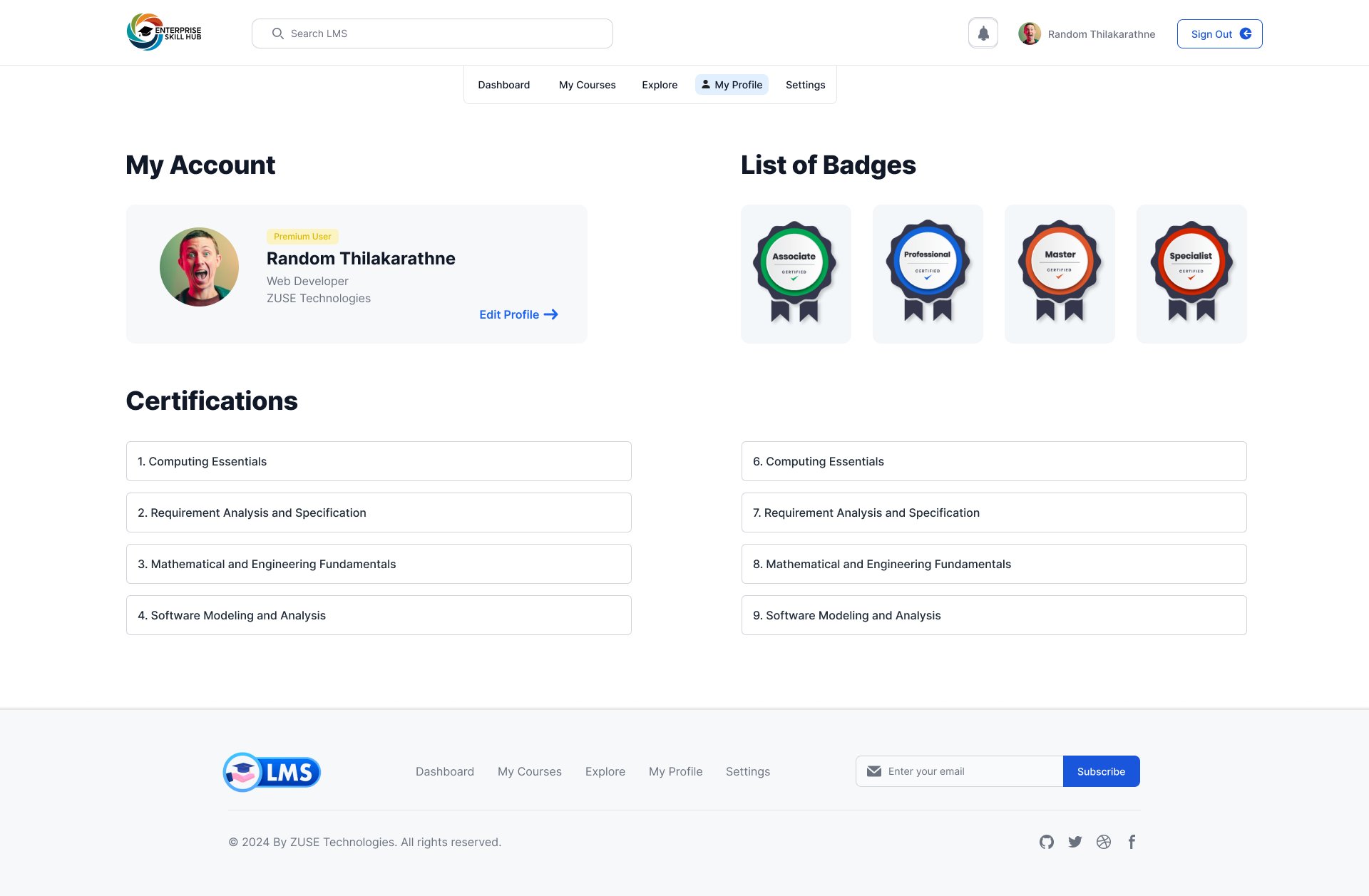Viewport: 1369px width, 896px height.
Task: Click the Subscribe button
Action: click(1102, 771)
